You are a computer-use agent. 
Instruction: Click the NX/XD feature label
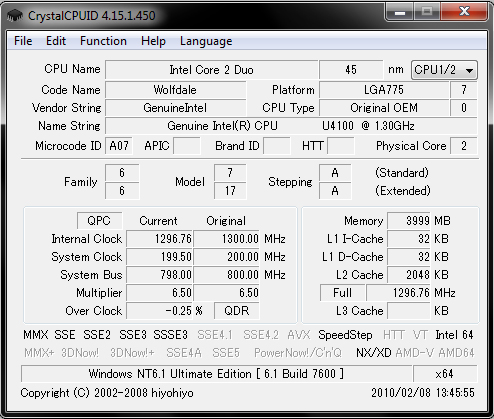click(x=374, y=353)
